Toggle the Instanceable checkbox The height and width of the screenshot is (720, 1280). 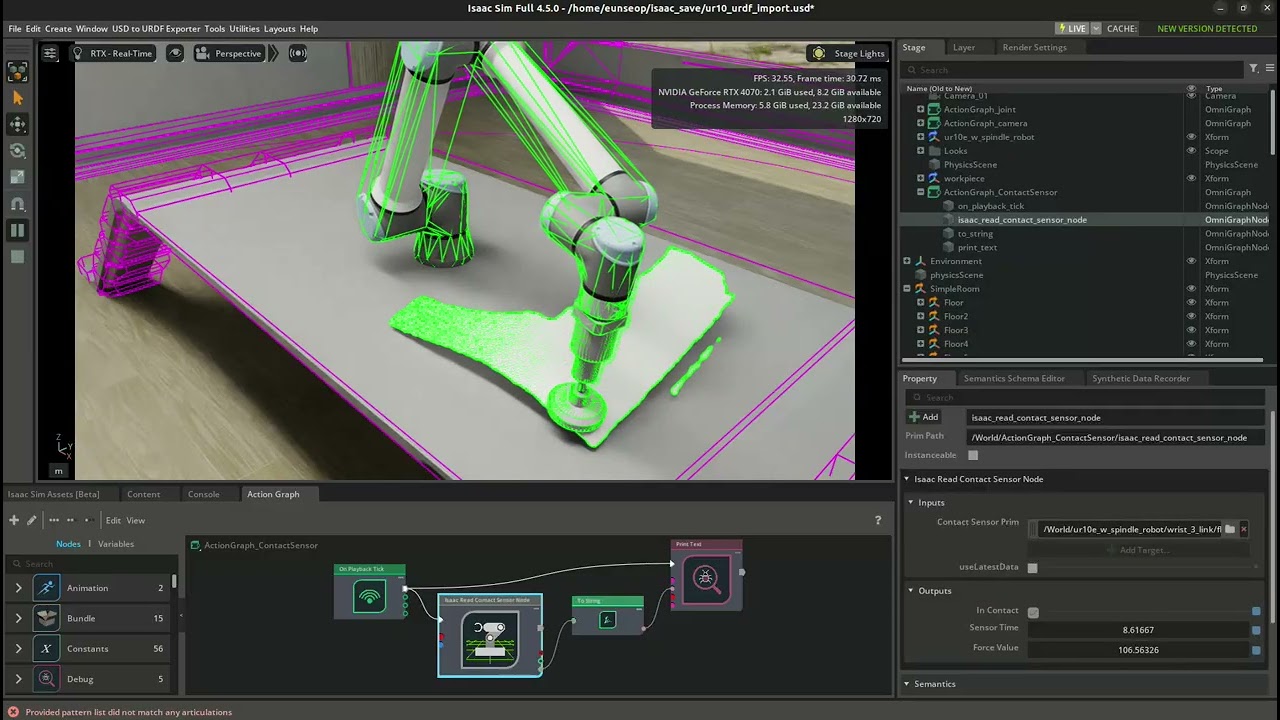coord(973,455)
